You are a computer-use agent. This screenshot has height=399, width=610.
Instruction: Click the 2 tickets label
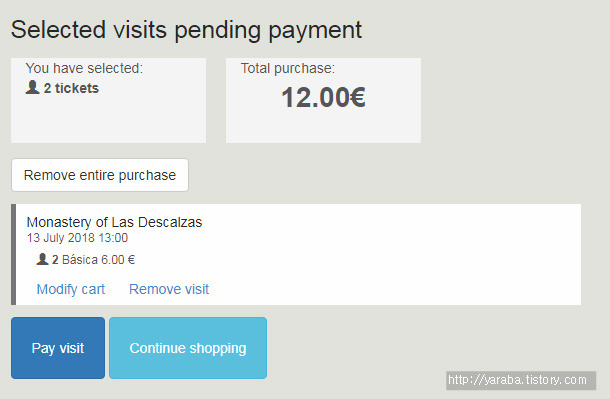pos(71,88)
